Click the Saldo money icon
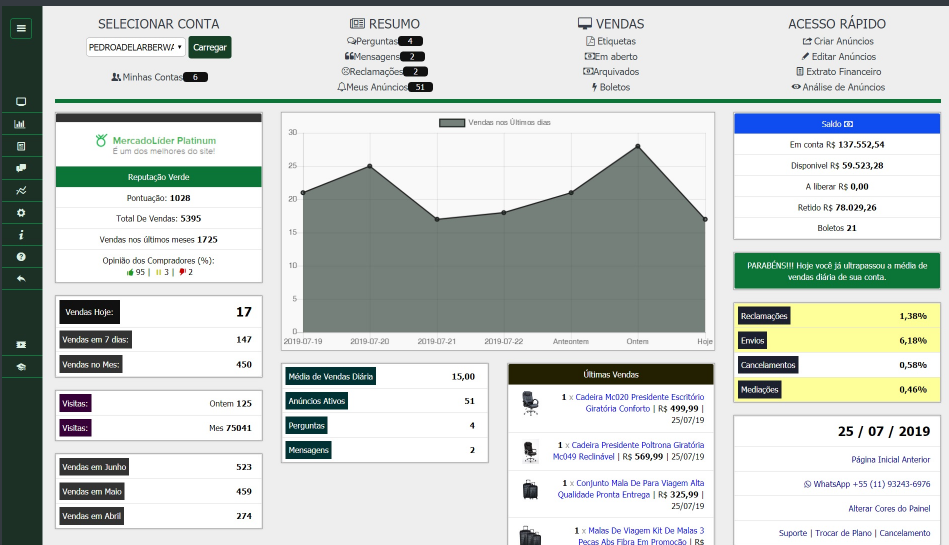 coord(849,124)
